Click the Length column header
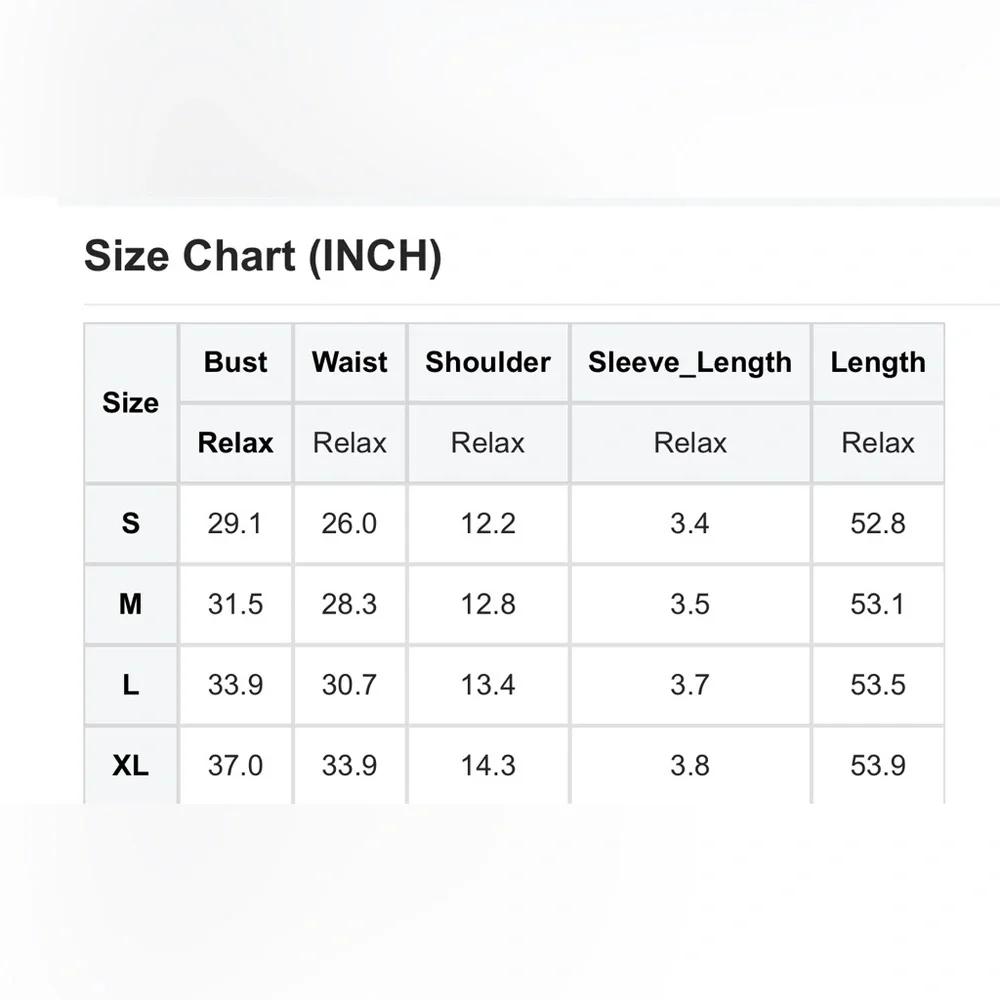The image size is (1000, 1000). (877, 362)
